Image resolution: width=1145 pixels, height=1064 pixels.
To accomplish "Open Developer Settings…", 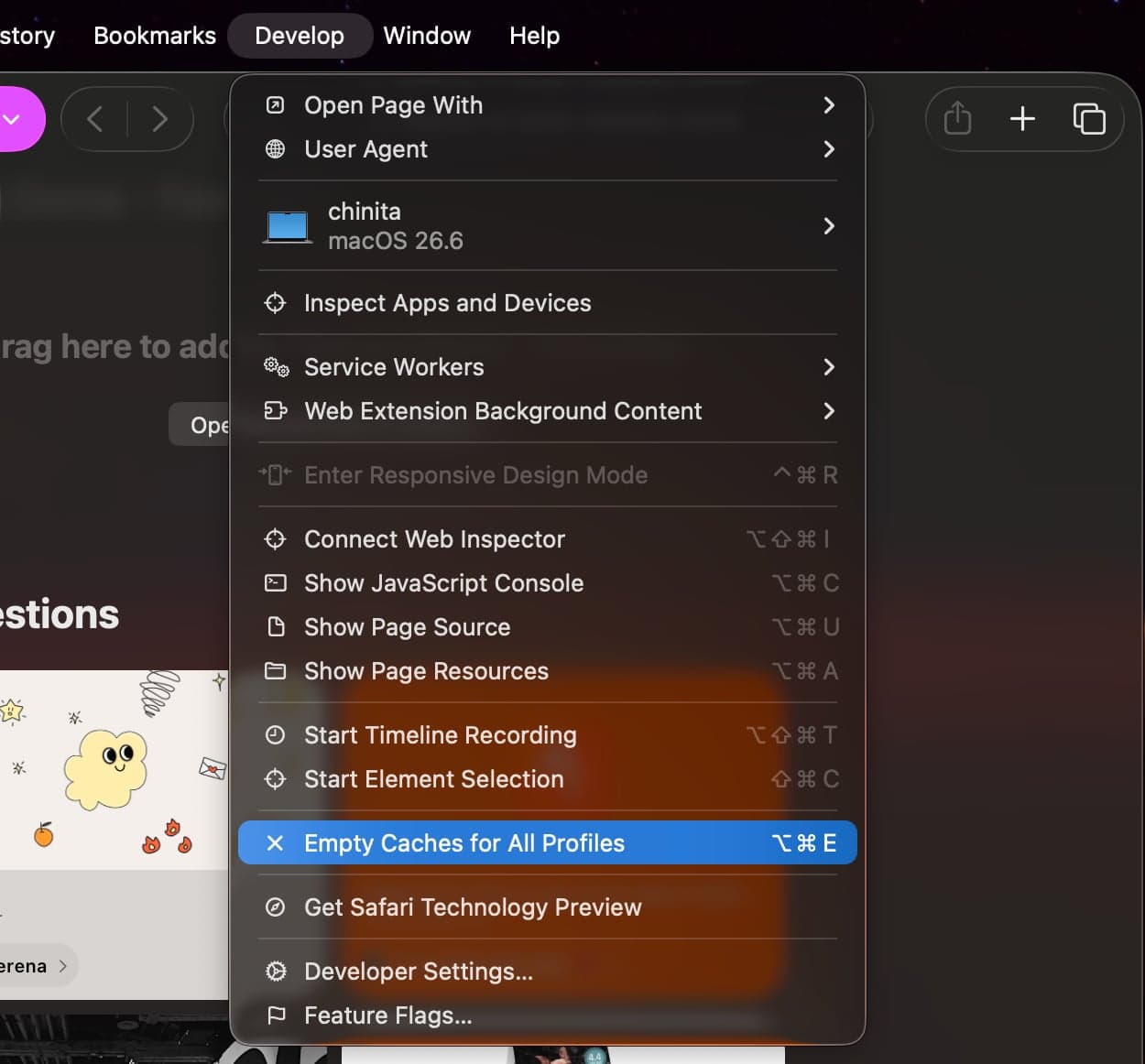I will pyautogui.click(x=548, y=972).
